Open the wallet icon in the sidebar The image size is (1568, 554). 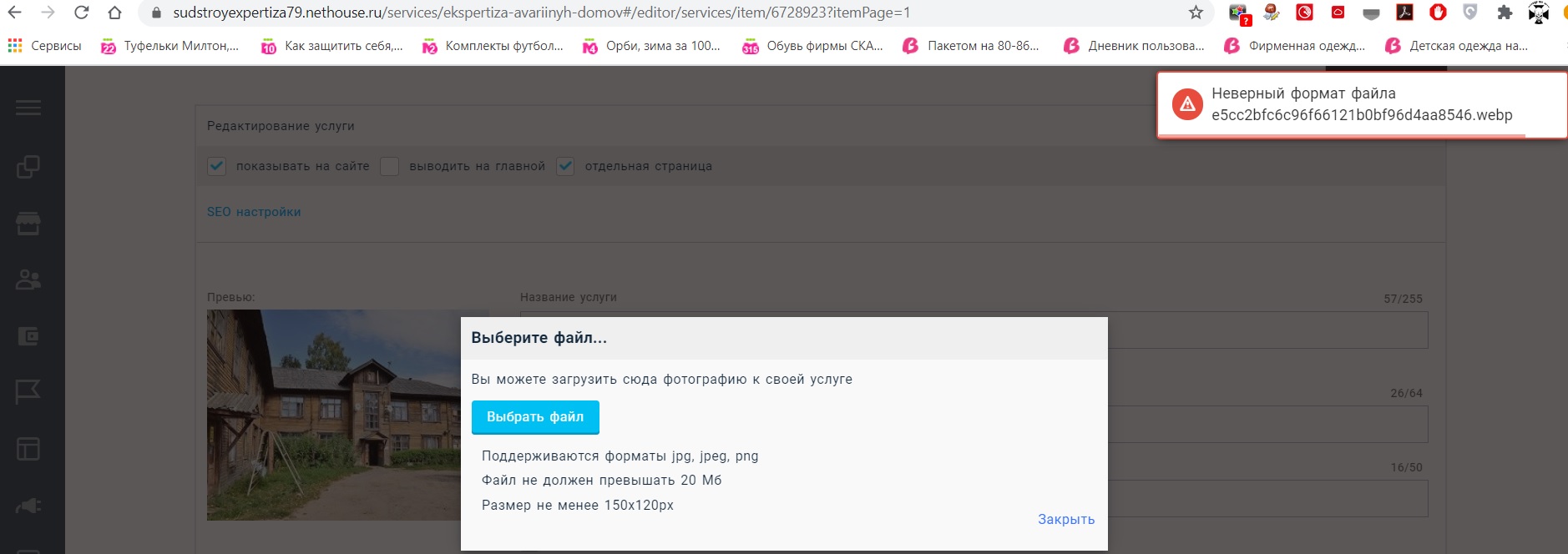[28, 336]
